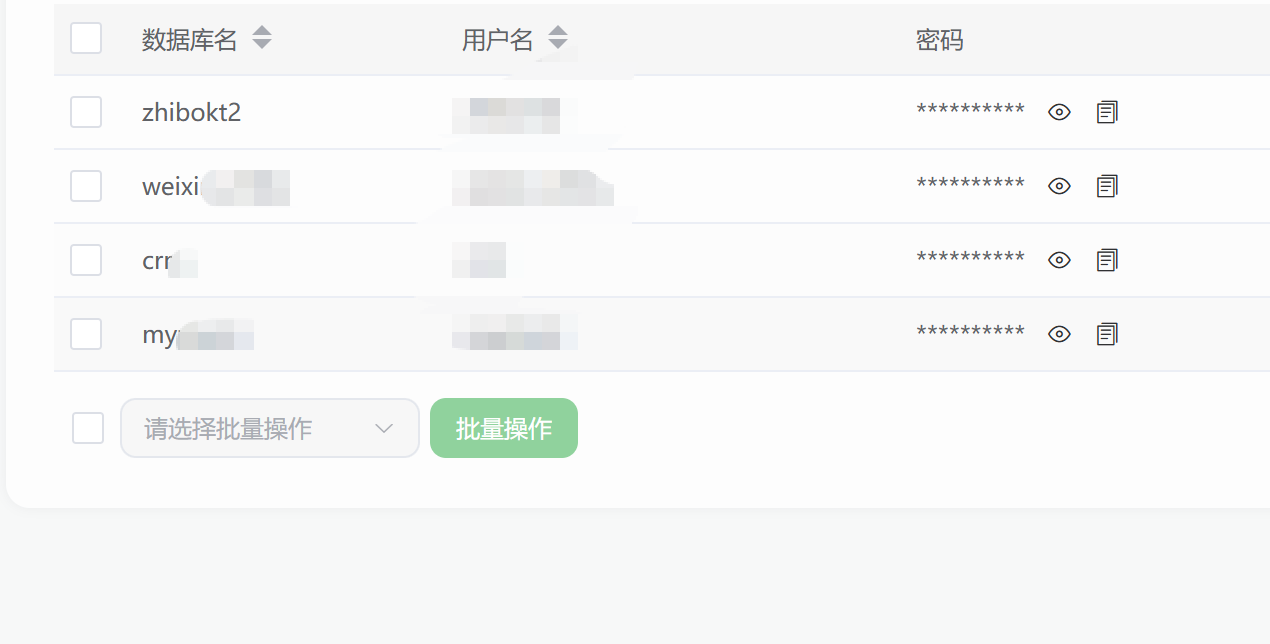1270x644 pixels.
Task: Click the green 批量操作 button
Action: pos(504,428)
